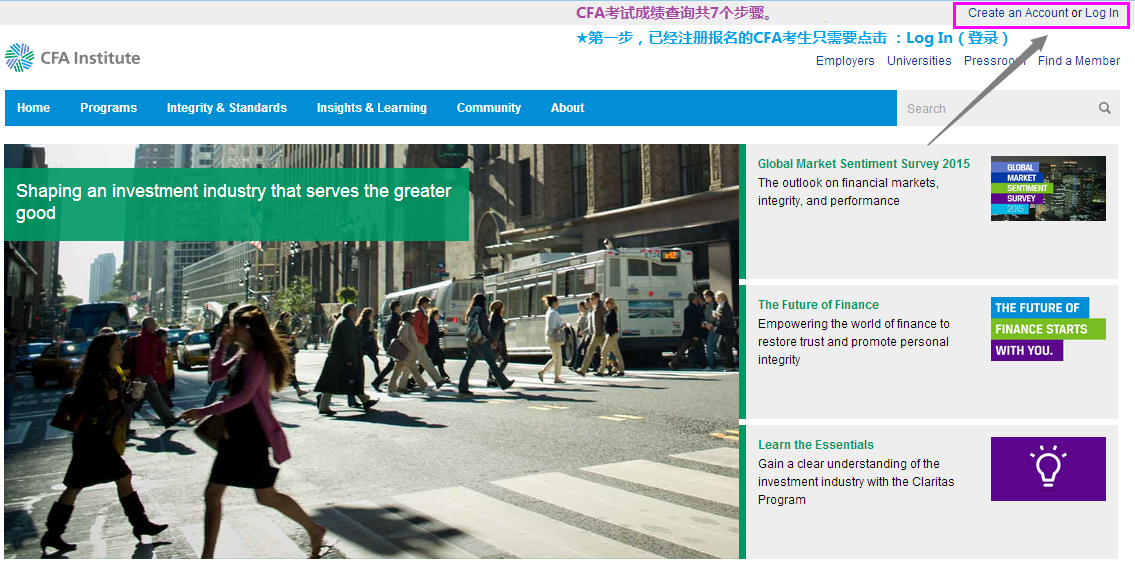Open the Global Market Sentiment Survey 2015 headline
The image size is (1135, 570).
(x=863, y=164)
